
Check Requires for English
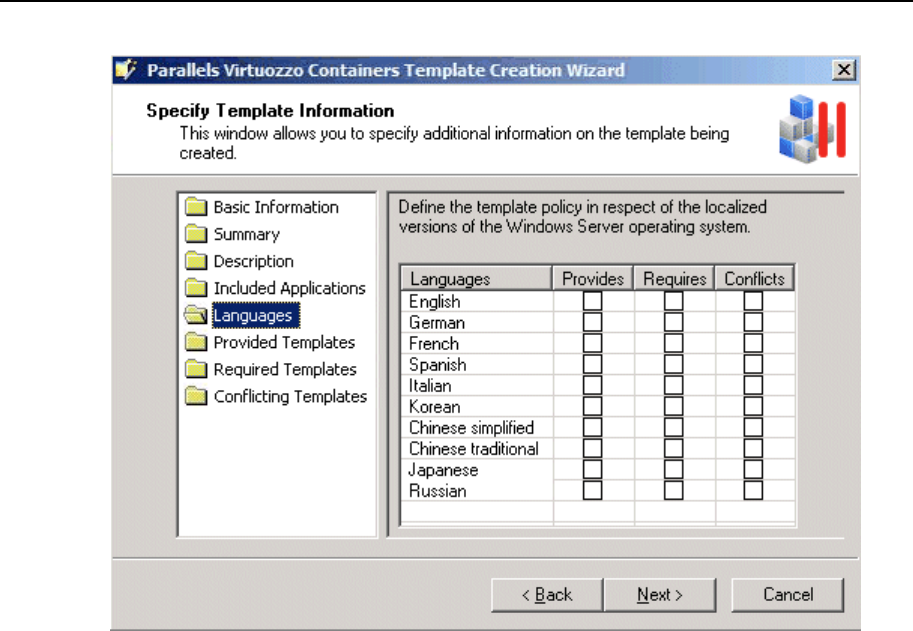(673, 301)
